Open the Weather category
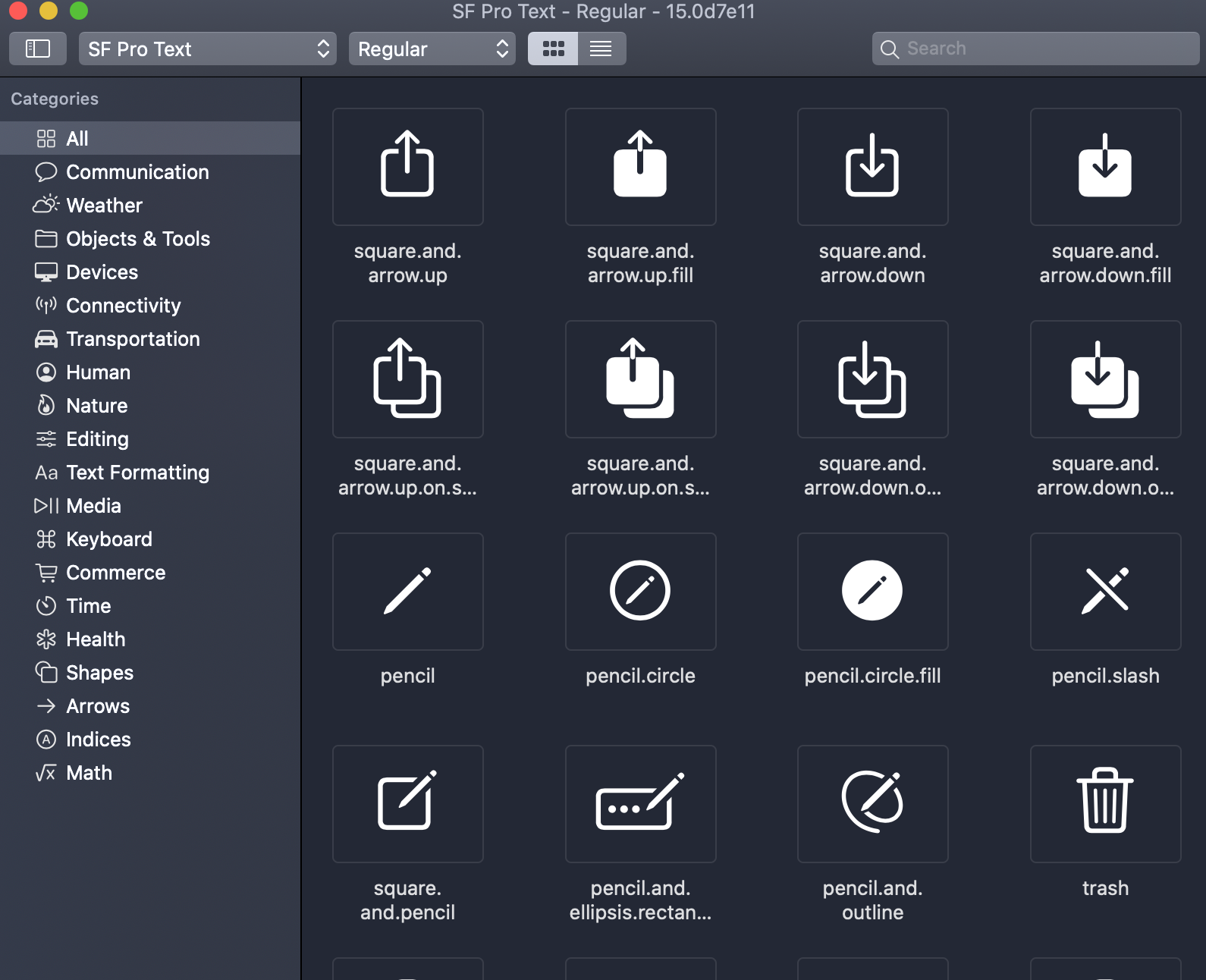Image resolution: width=1206 pixels, height=980 pixels. coord(150,205)
